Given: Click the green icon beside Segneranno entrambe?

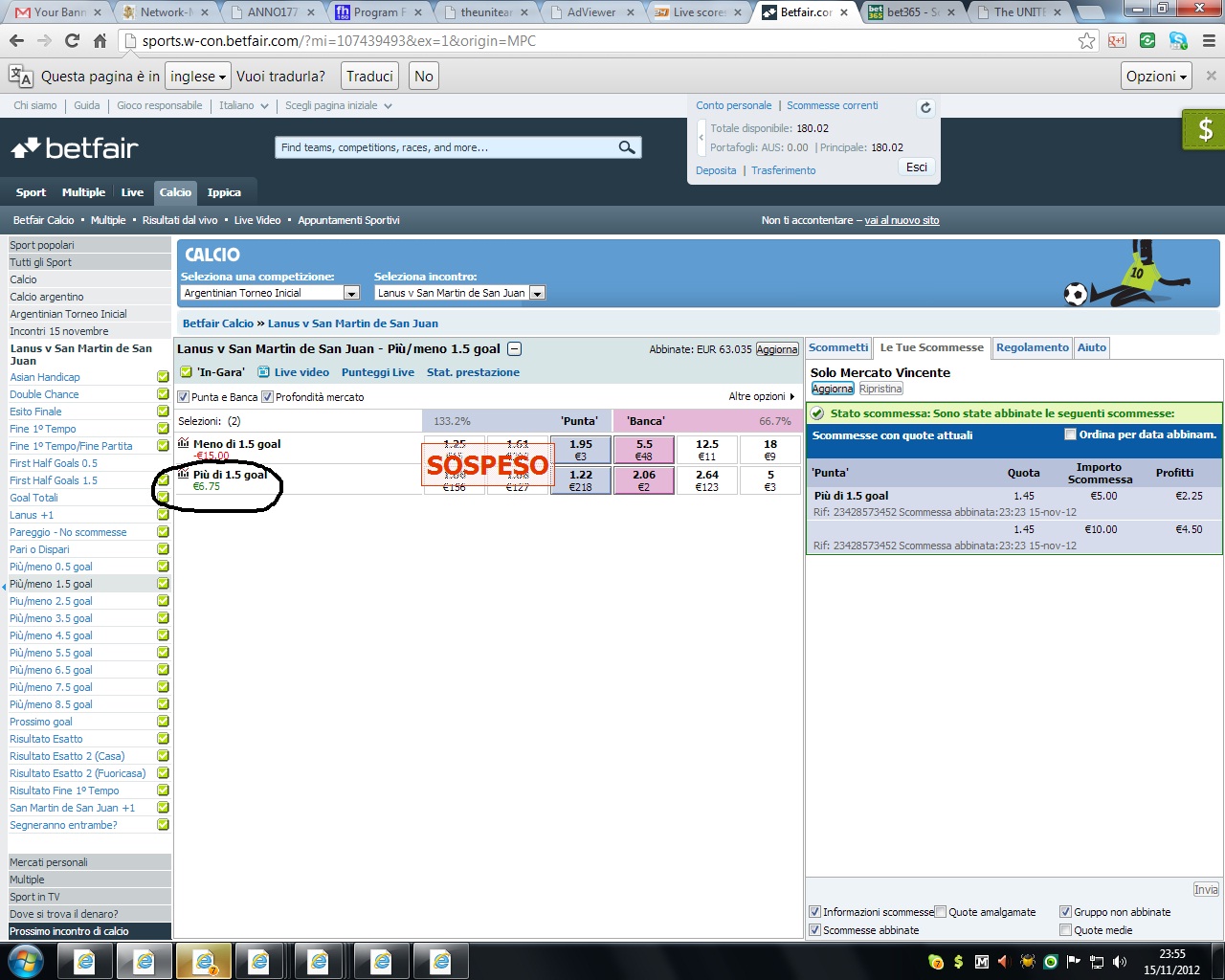Looking at the screenshot, I should [163, 825].
